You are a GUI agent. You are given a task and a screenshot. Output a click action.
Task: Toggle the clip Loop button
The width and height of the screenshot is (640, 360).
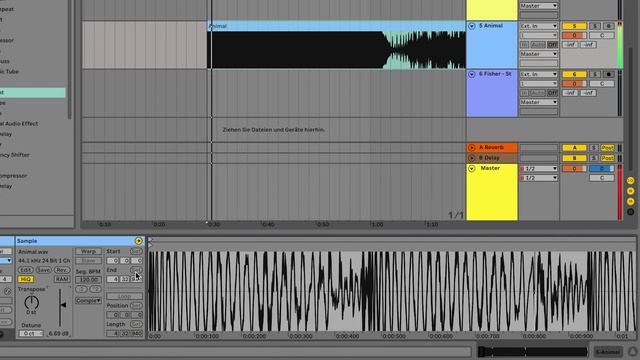(x=124, y=296)
